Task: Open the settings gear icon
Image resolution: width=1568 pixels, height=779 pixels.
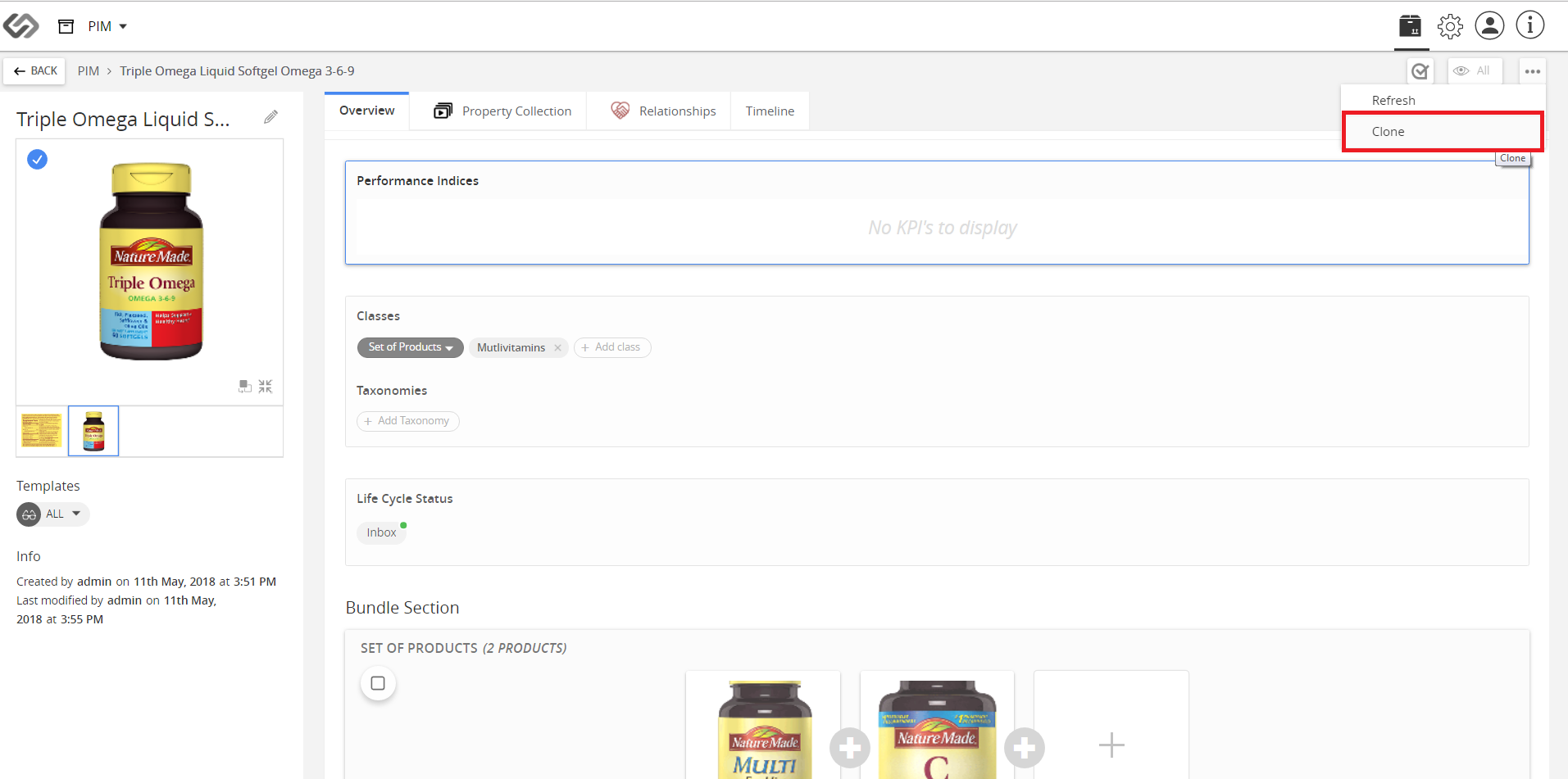Action: [x=1450, y=26]
